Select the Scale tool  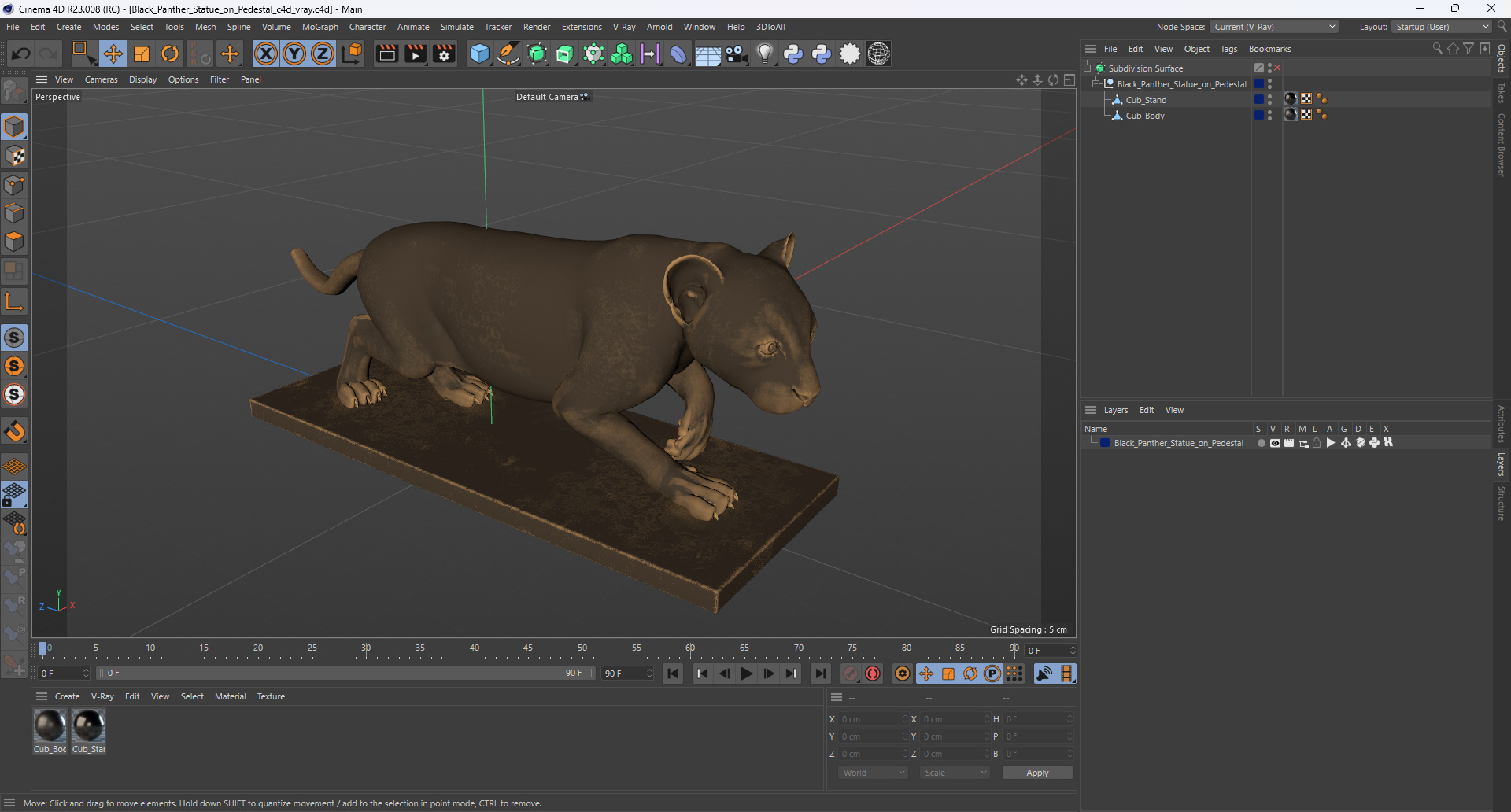point(142,54)
